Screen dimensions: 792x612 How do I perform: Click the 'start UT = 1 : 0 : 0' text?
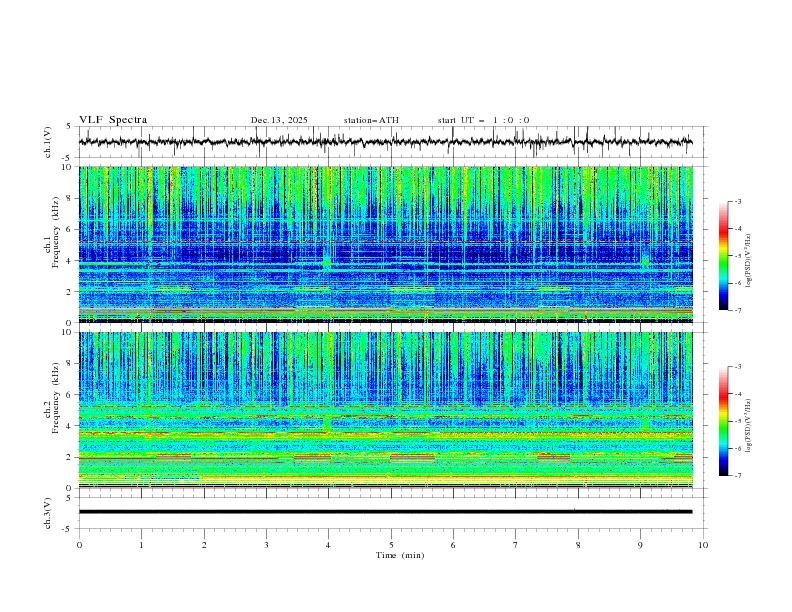(x=483, y=120)
